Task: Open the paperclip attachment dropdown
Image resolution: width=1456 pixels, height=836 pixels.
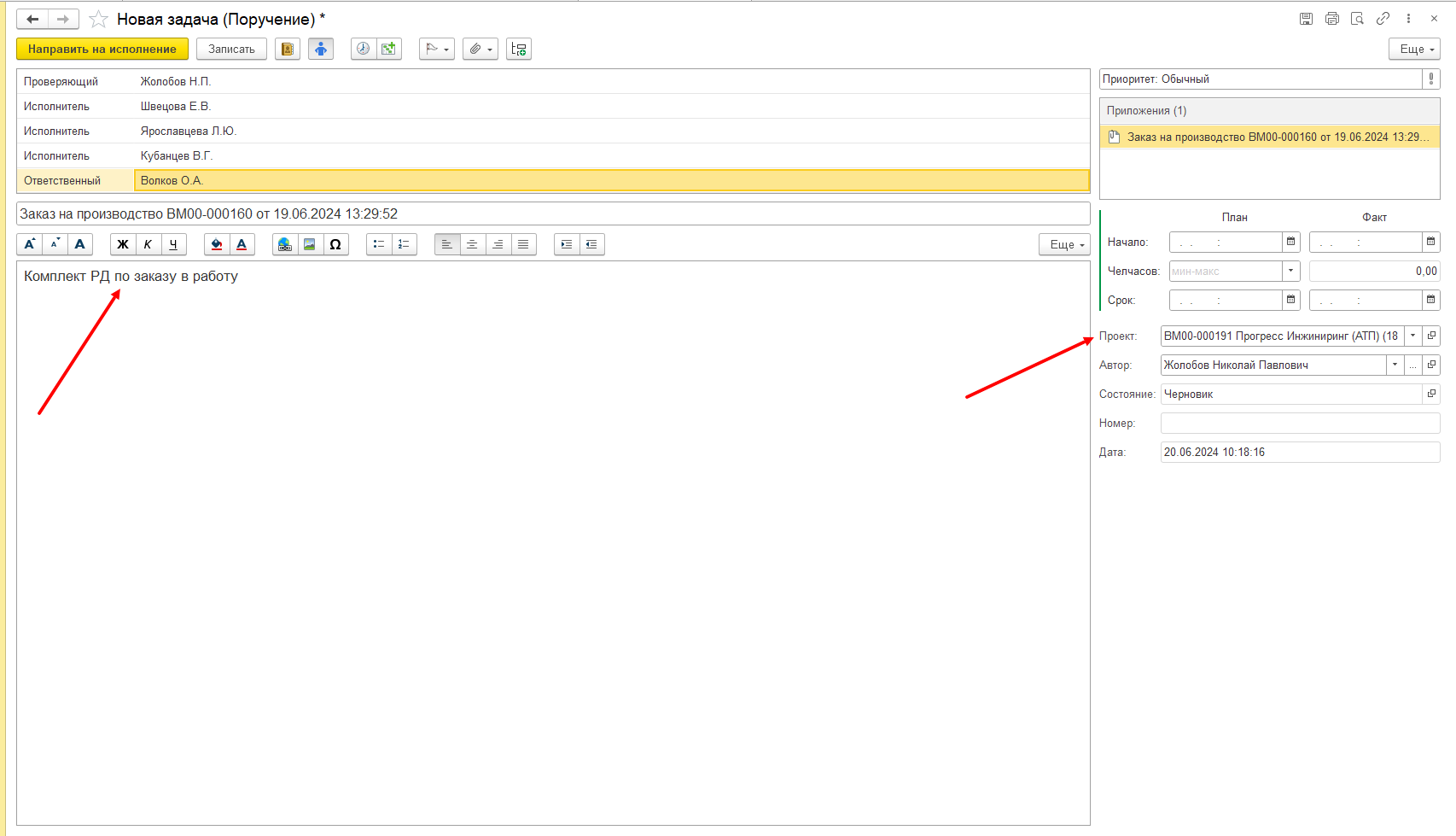Action: coord(480,50)
